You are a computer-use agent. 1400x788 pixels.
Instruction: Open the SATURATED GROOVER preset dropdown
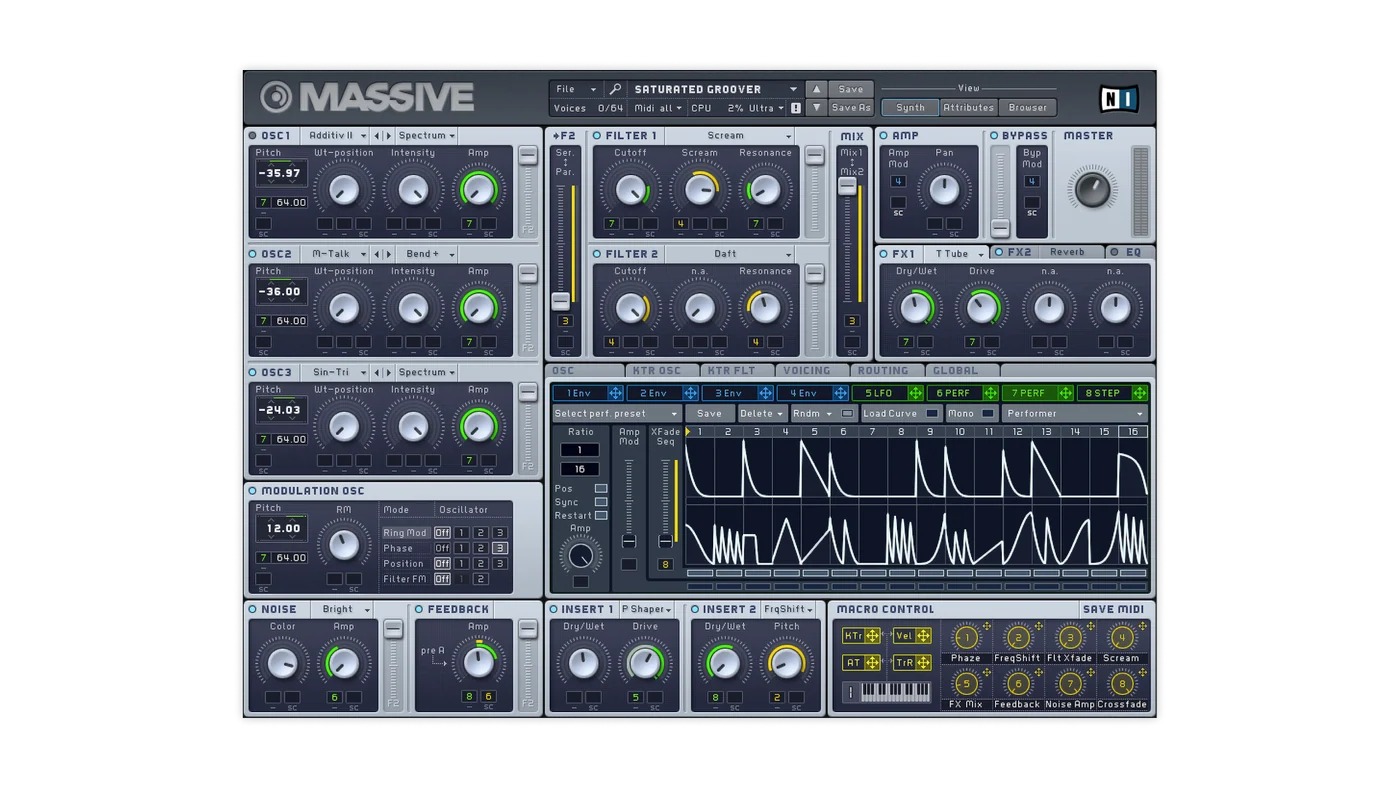pos(715,89)
